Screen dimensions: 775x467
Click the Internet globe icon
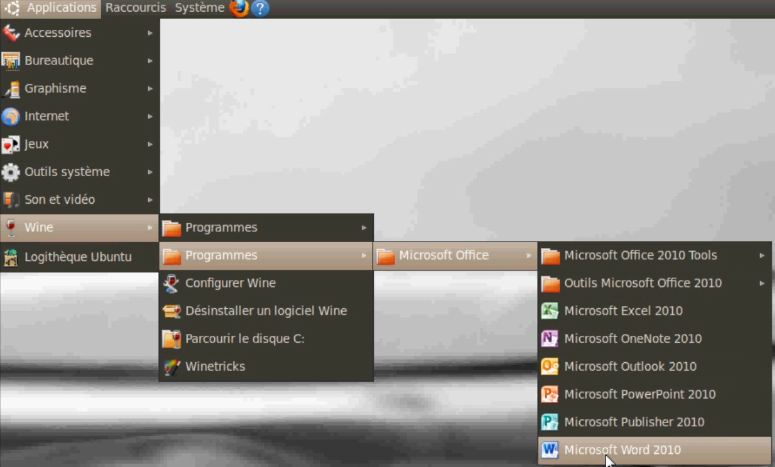click(10, 116)
